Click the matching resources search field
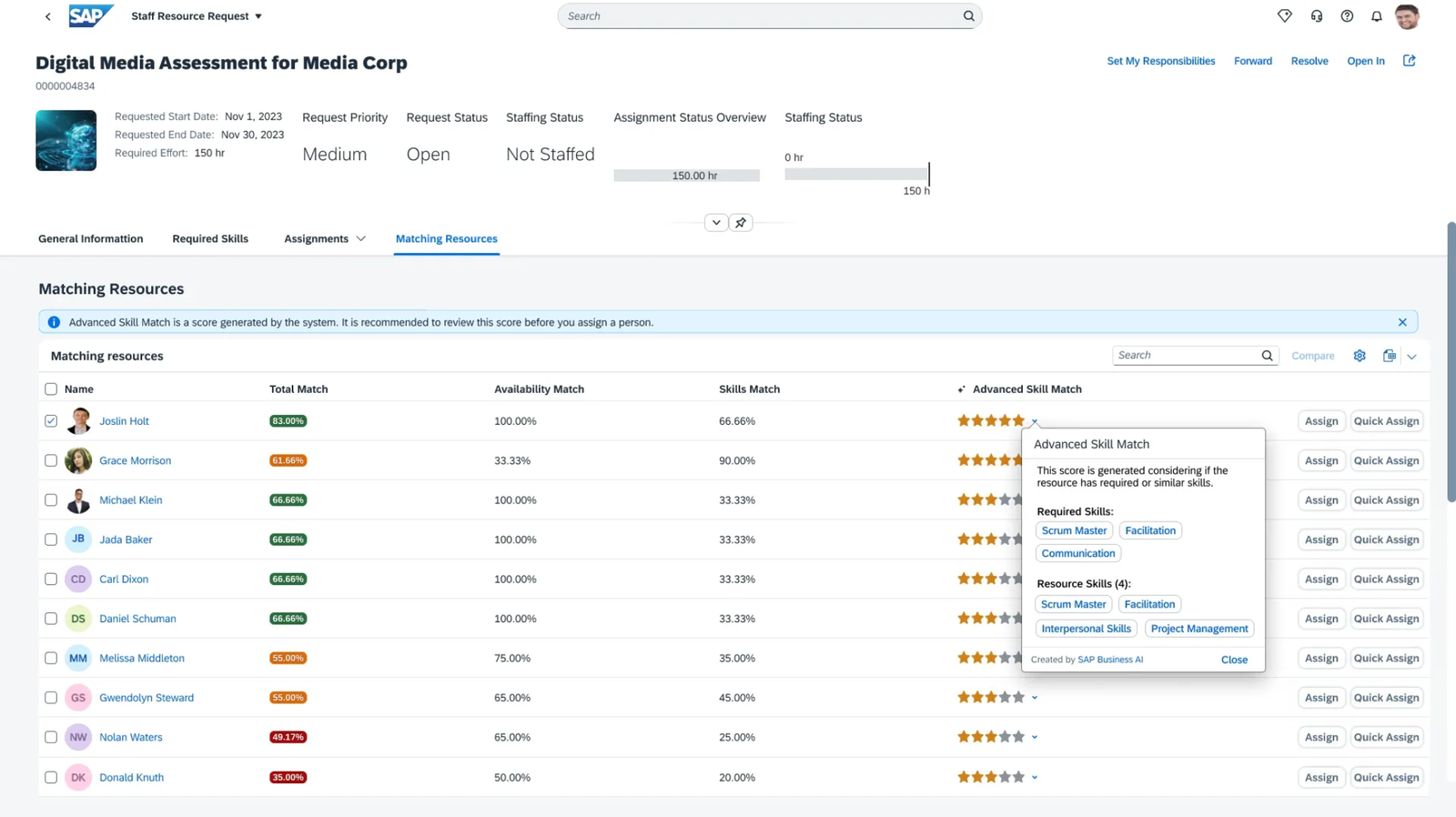The image size is (1456, 817). 1185,356
